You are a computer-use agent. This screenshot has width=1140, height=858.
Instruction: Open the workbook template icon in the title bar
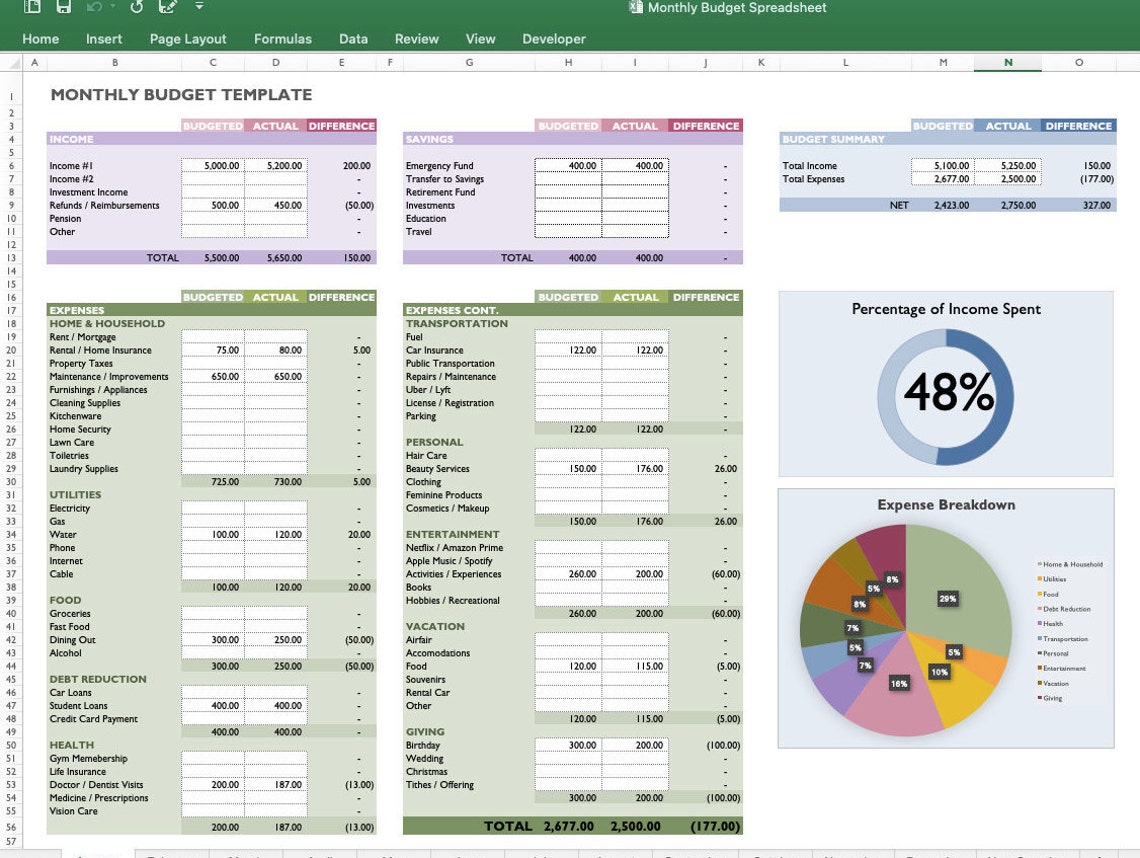pyautogui.click(x=32, y=7)
